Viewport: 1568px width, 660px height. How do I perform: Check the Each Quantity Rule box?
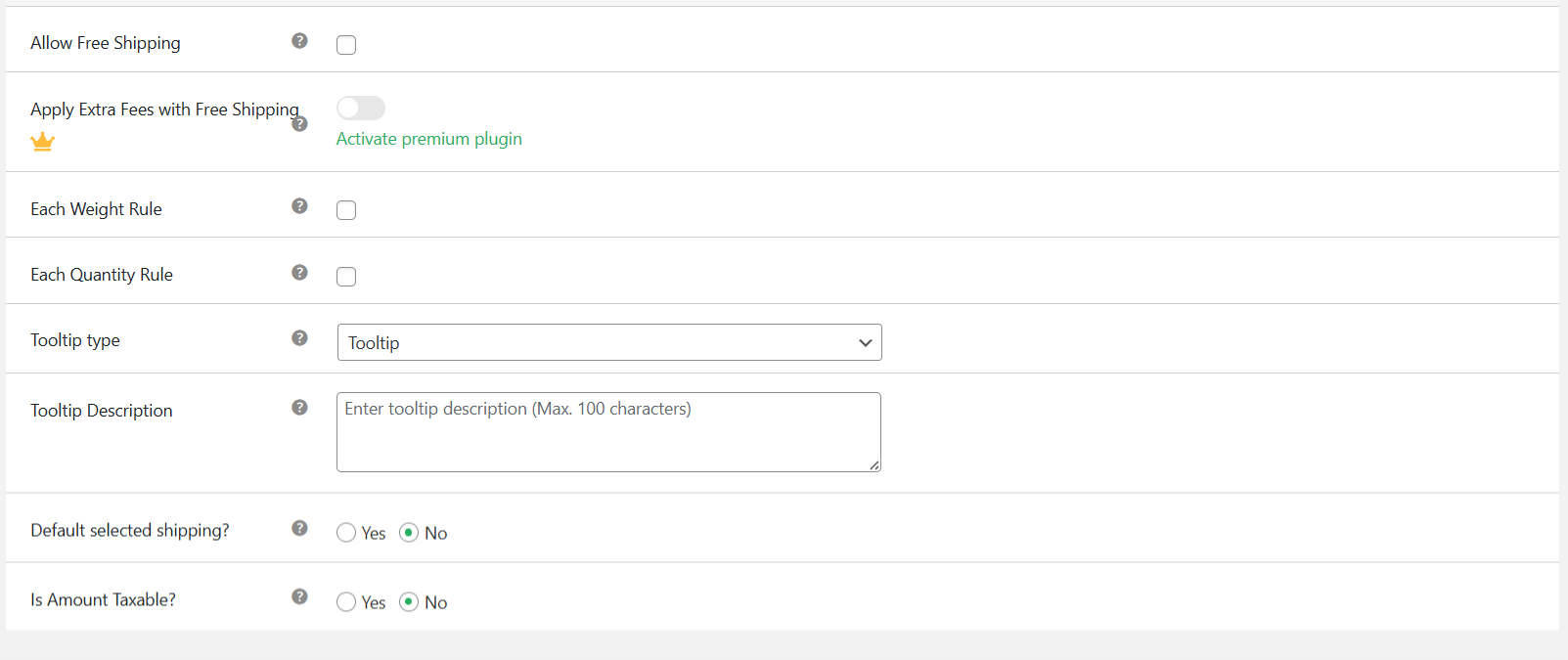[x=346, y=276]
